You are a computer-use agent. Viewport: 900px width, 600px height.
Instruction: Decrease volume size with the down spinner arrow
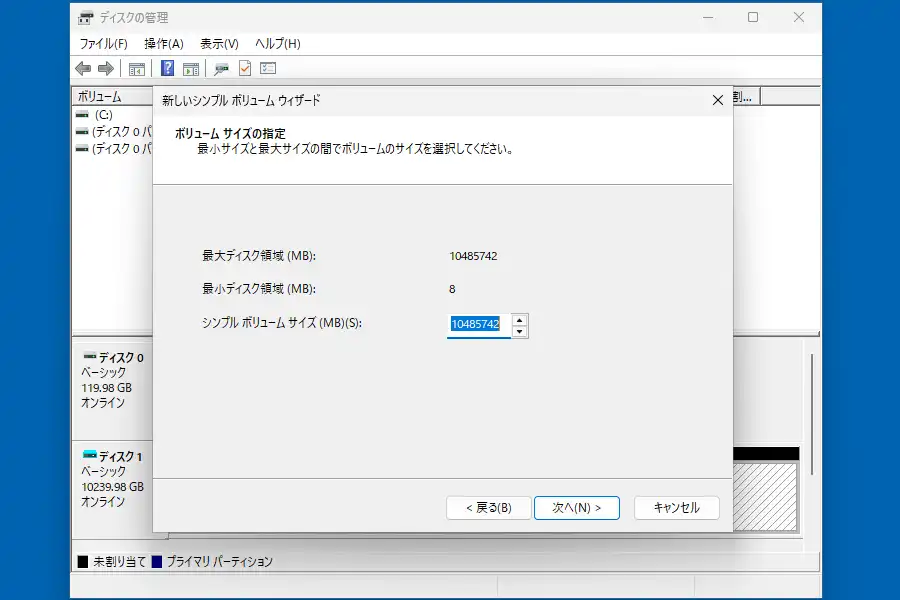[519, 331]
